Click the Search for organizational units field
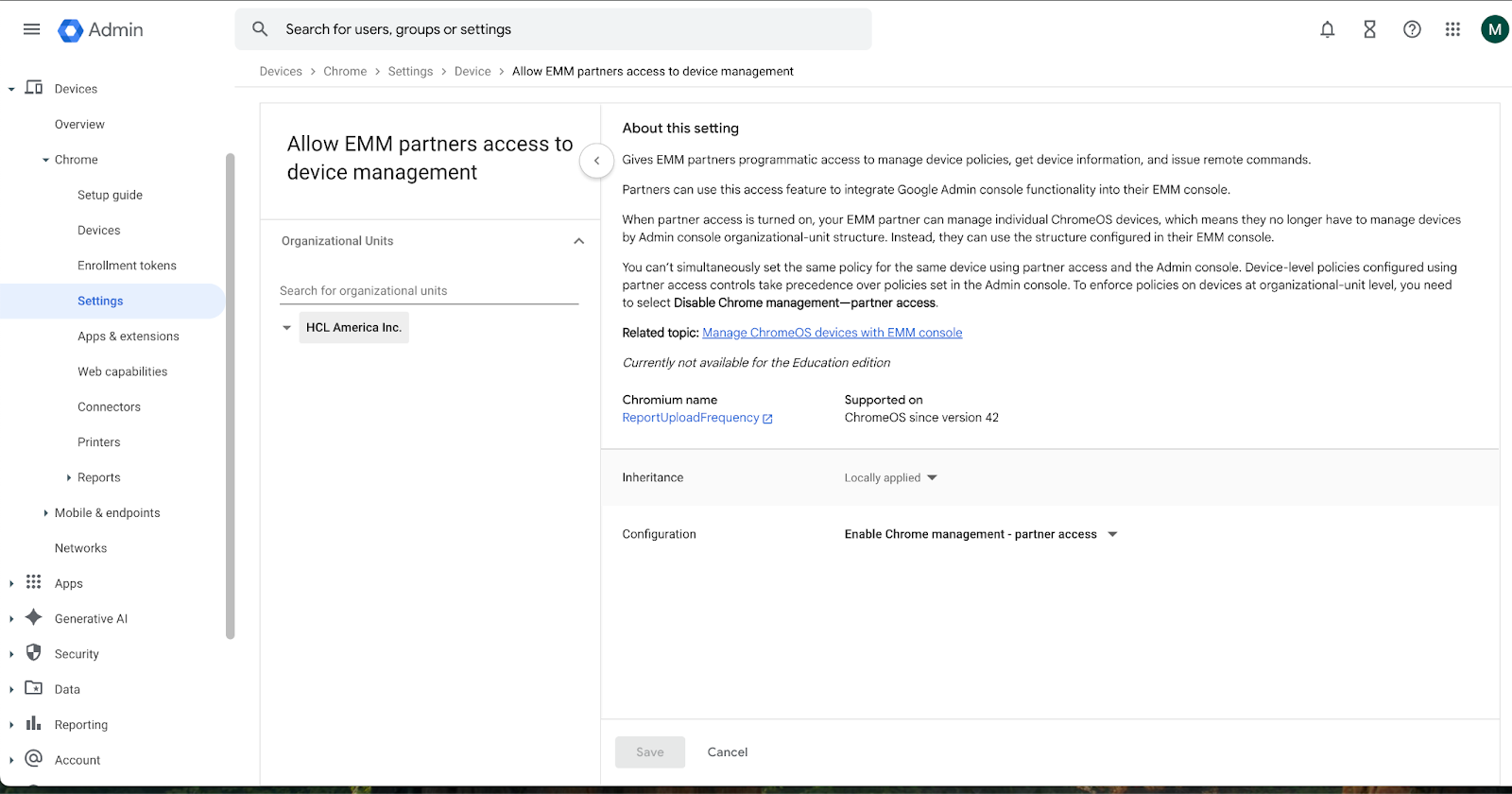The width and height of the screenshot is (1512, 794). [x=428, y=291]
